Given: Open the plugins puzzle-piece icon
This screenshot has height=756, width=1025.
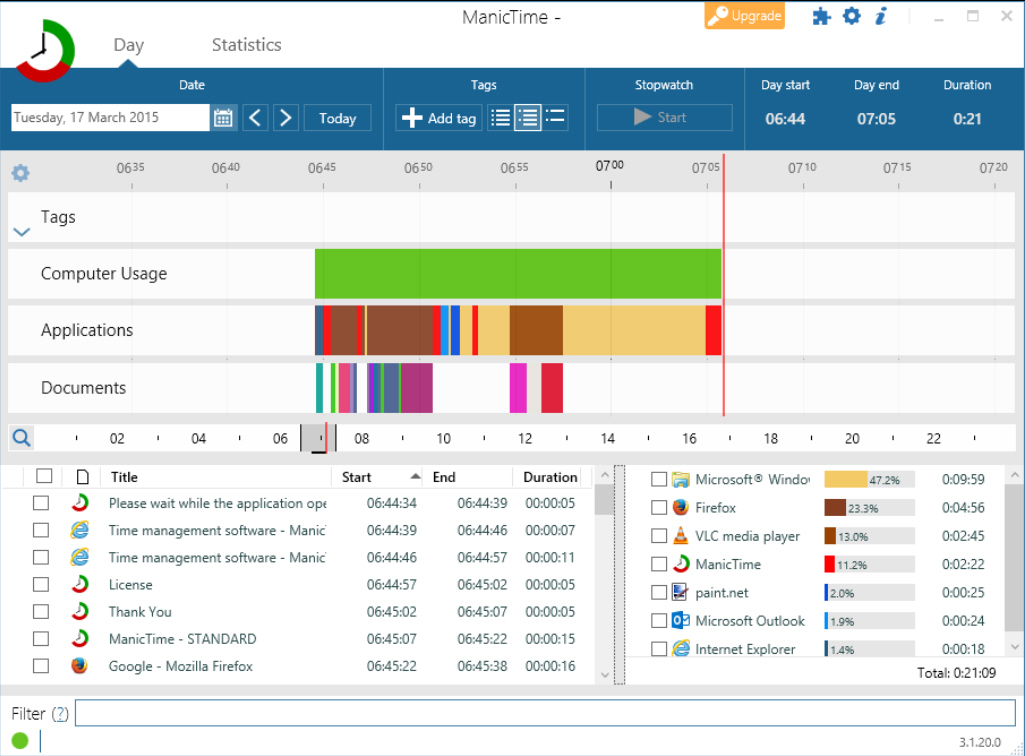Looking at the screenshot, I should (x=821, y=16).
